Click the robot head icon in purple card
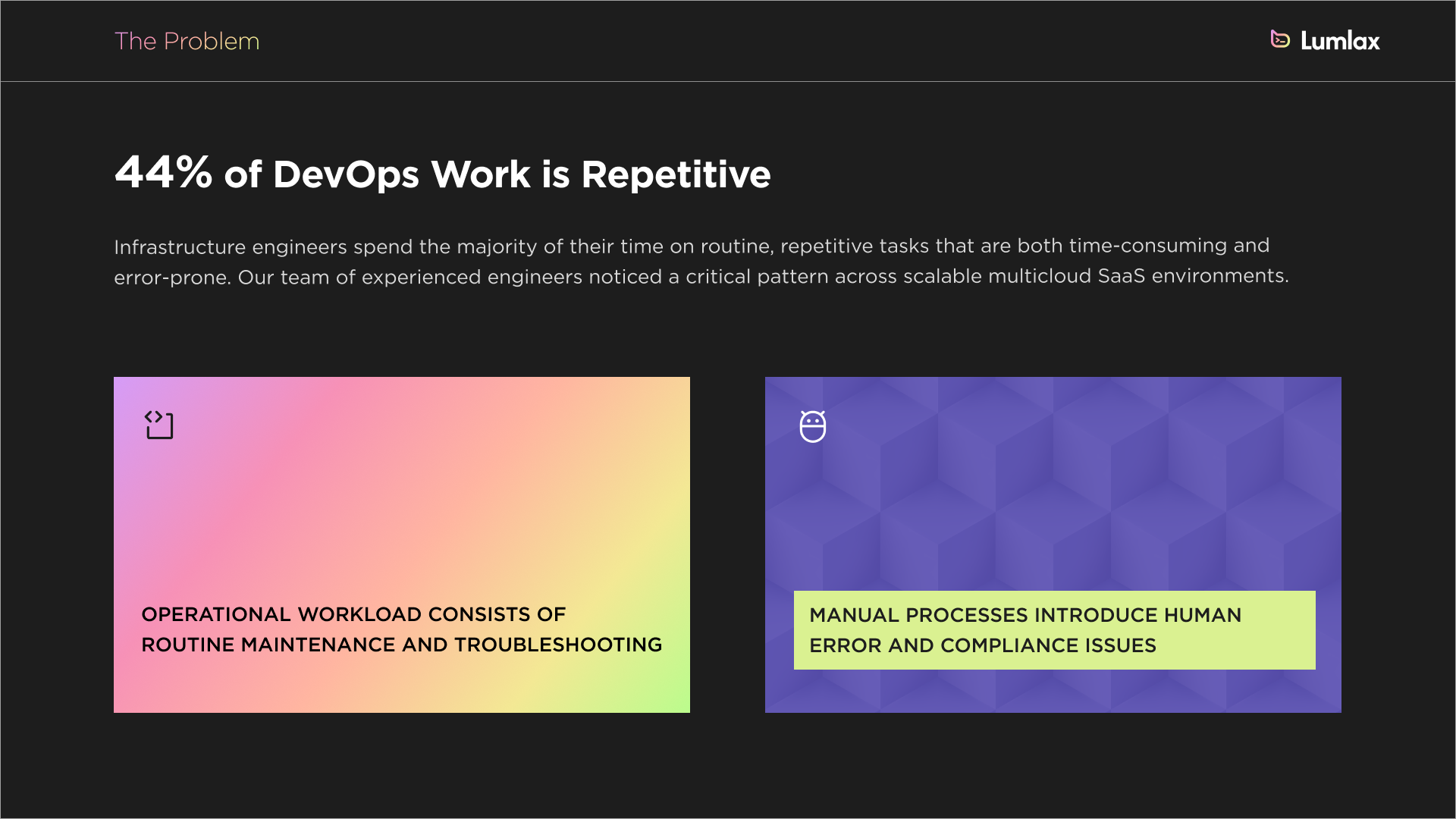The image size is (1456, 819). [812, 426]
